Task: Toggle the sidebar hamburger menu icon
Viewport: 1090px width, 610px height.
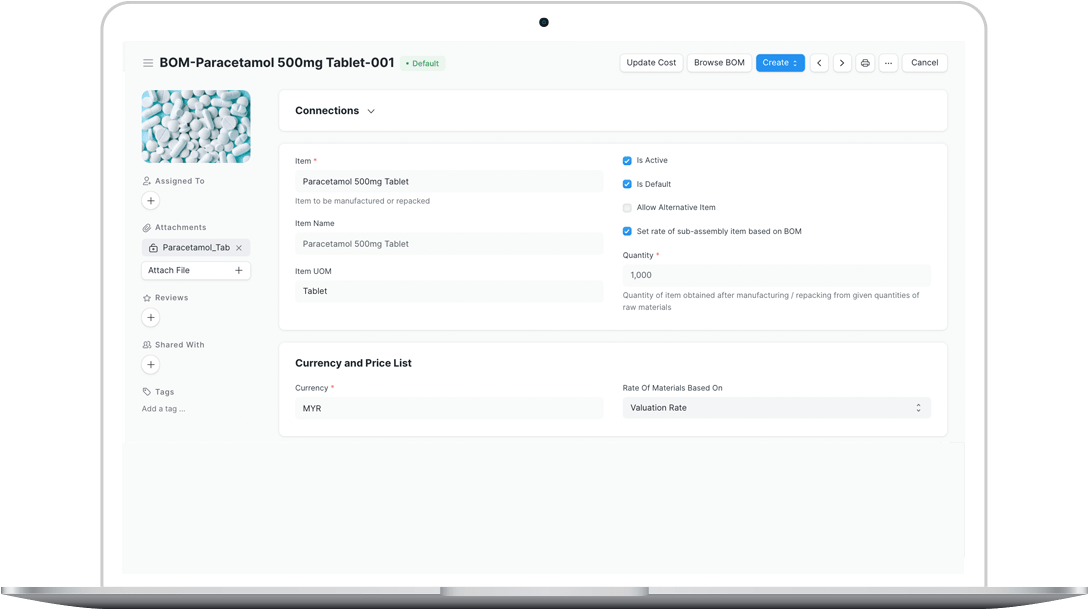Action: click(x=148, y=63)
